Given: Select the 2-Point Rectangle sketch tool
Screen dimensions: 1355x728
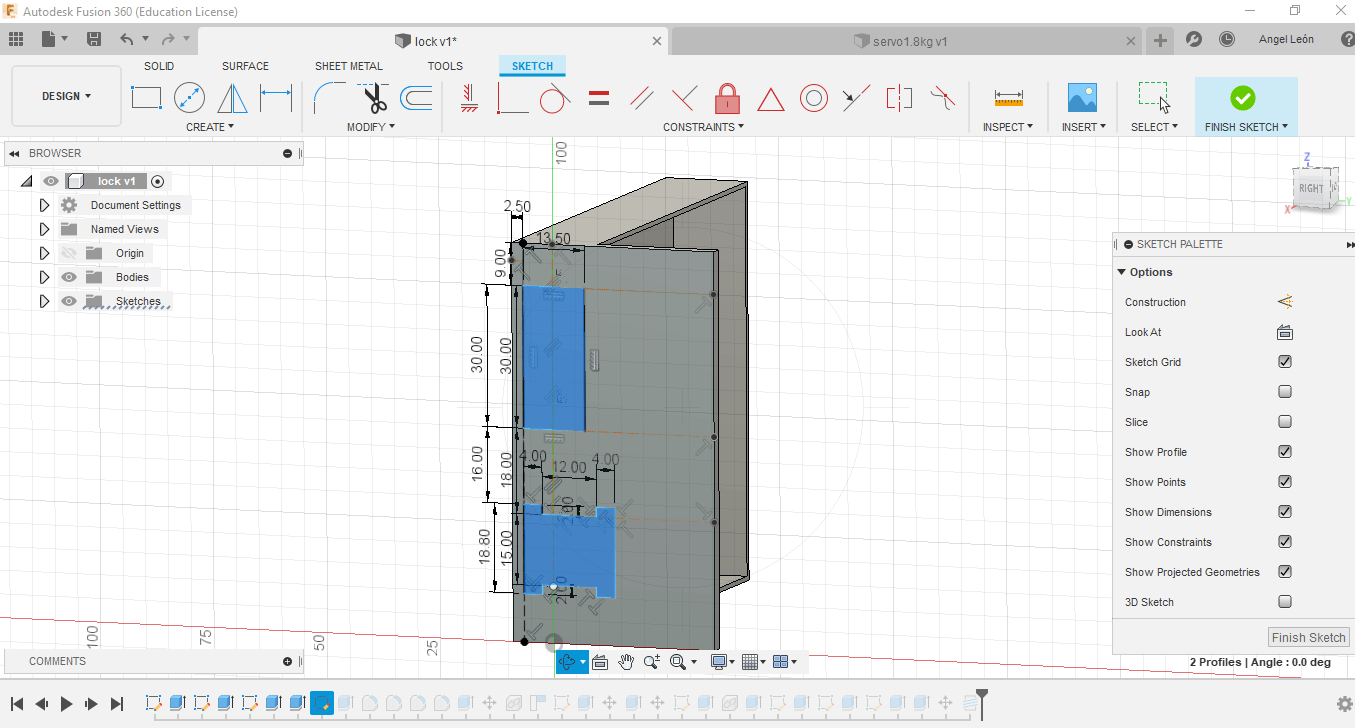Looking at the screenshot, I should (x=146, y=98).
